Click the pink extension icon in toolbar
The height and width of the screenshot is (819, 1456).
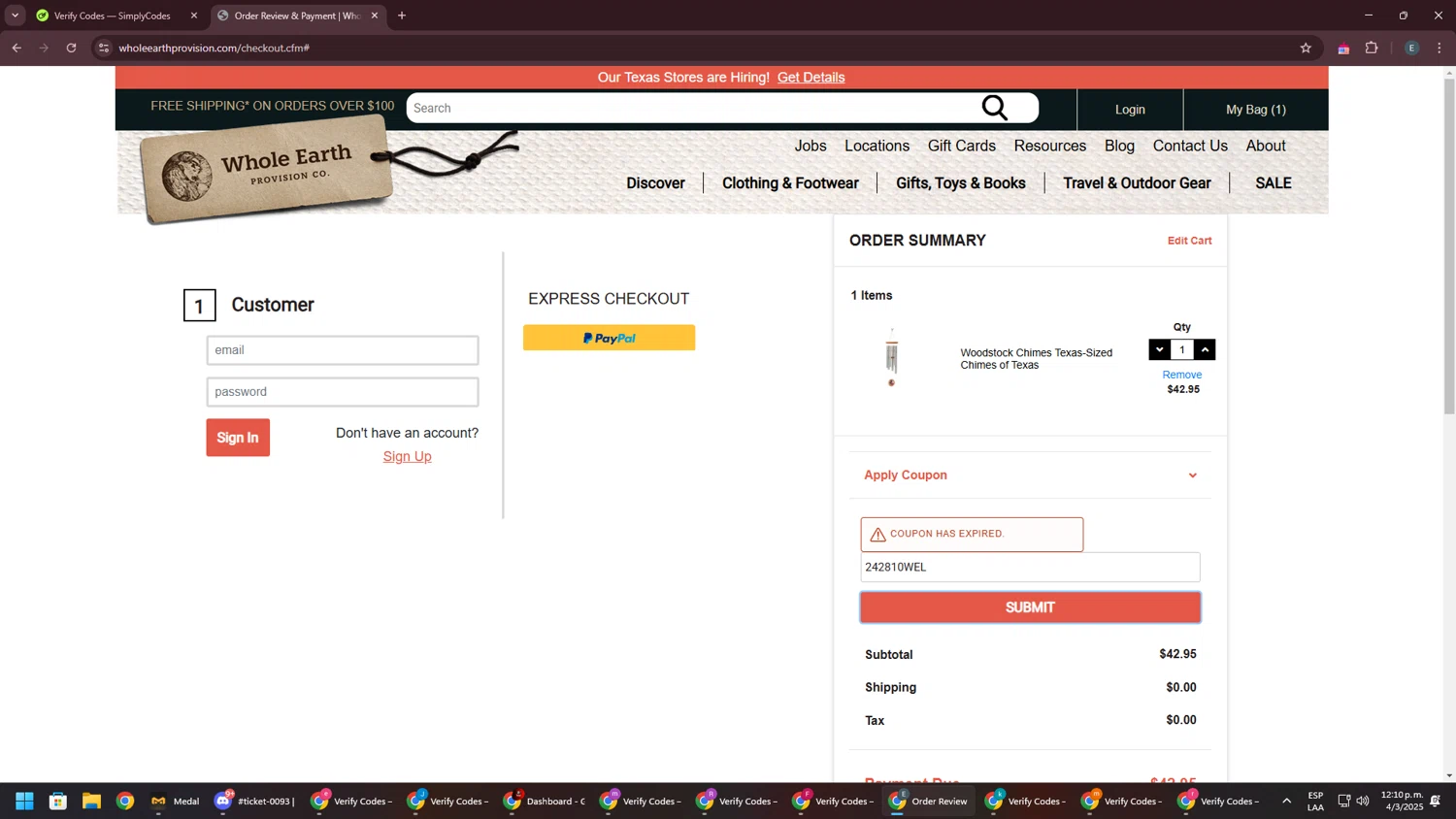[1343, 48]
